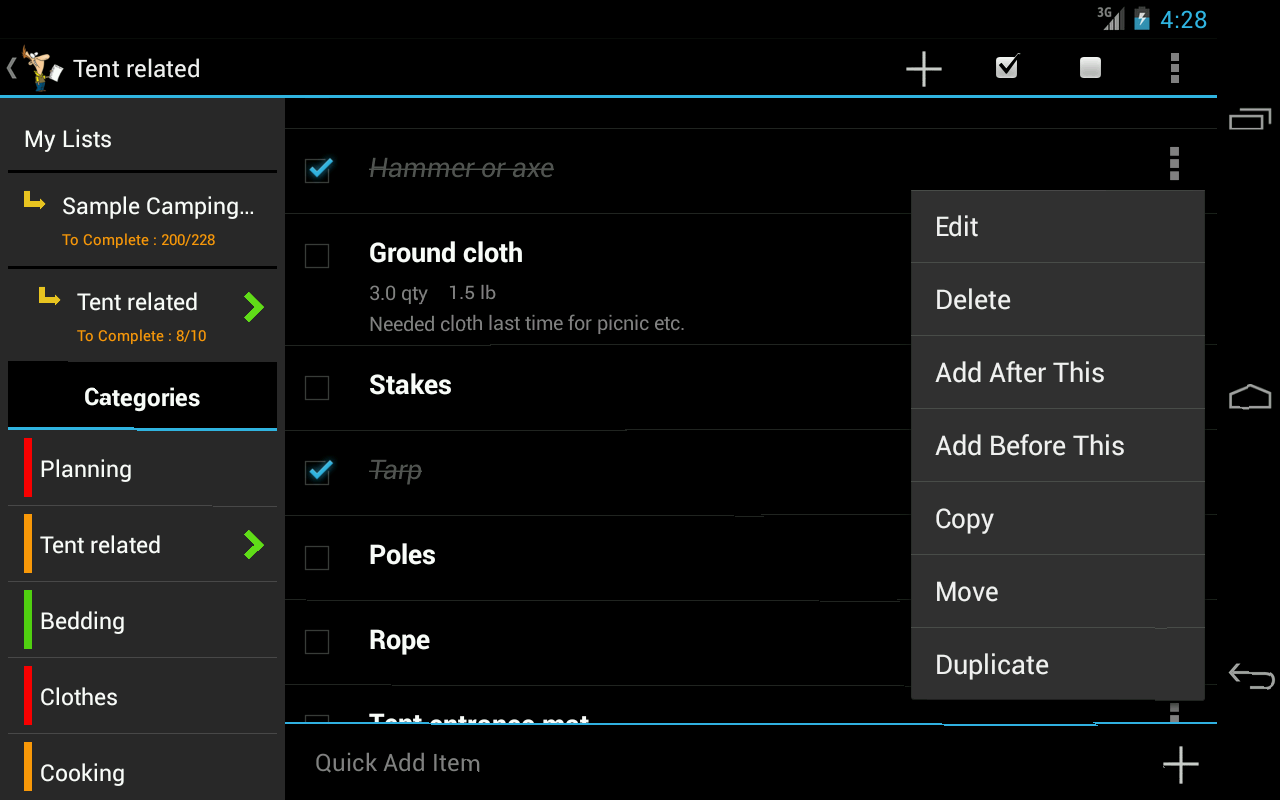
Task: Select Delete from the context menu
Action: point(1058,299)
